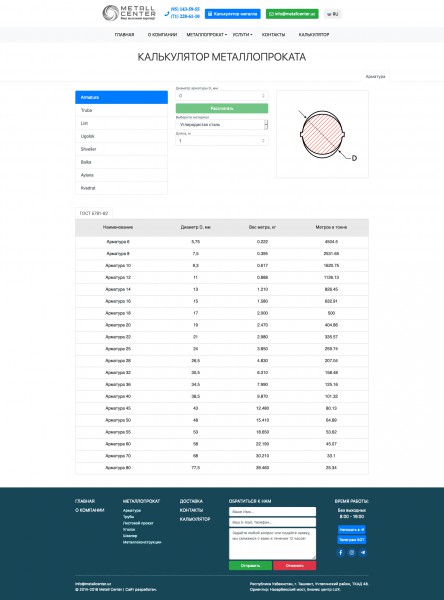Click the e-mail/phone field in contact form
This screenshot has width=444, height=600.
[273, 522]
